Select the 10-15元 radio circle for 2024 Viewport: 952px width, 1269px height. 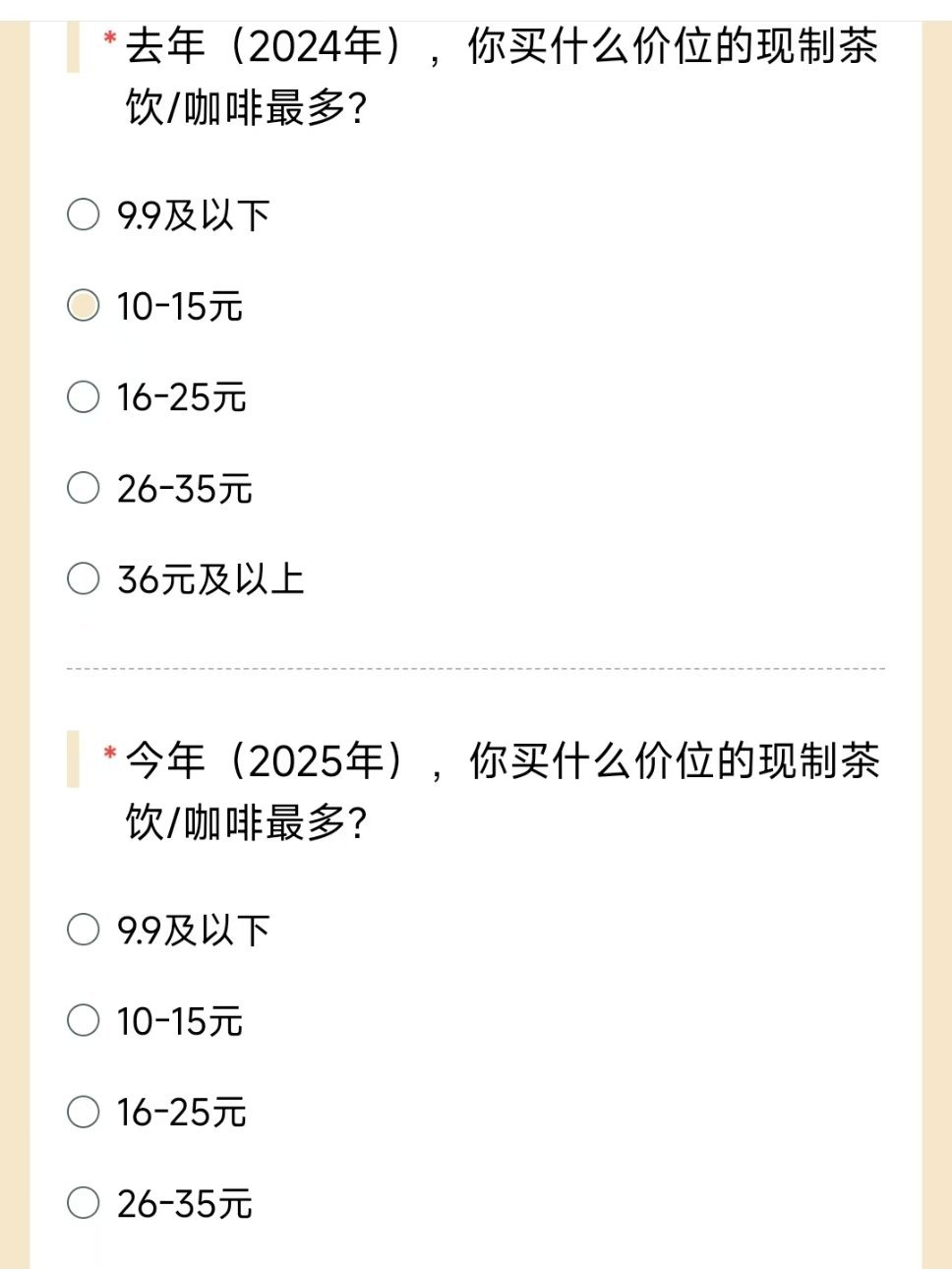point(84,305)
